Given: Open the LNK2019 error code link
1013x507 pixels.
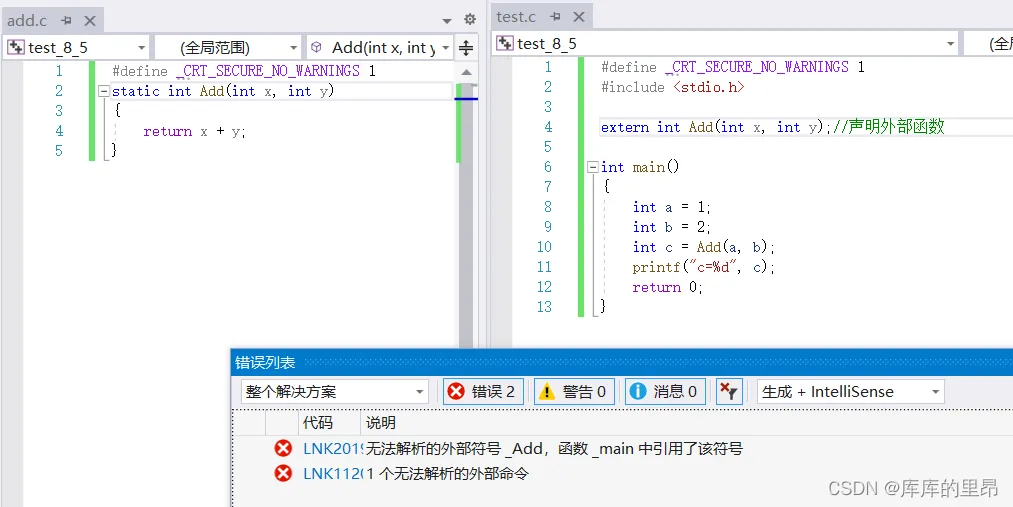Looking at the screenshot, I should click(x=333, y=448).
